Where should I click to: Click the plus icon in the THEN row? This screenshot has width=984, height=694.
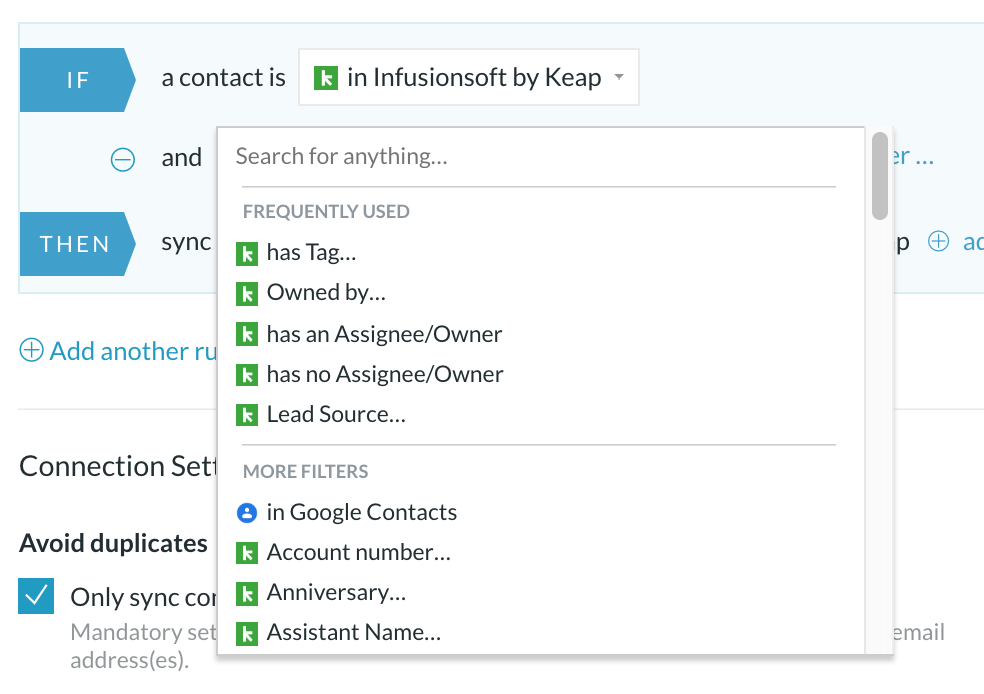click(938, 241)
